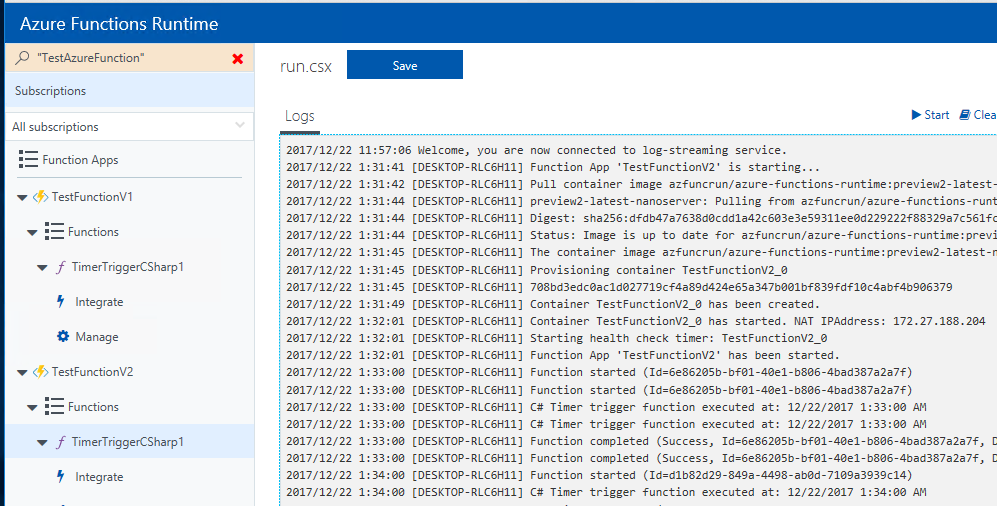Click the search field containing "TestAzureFunction"

tap(130, 58)
